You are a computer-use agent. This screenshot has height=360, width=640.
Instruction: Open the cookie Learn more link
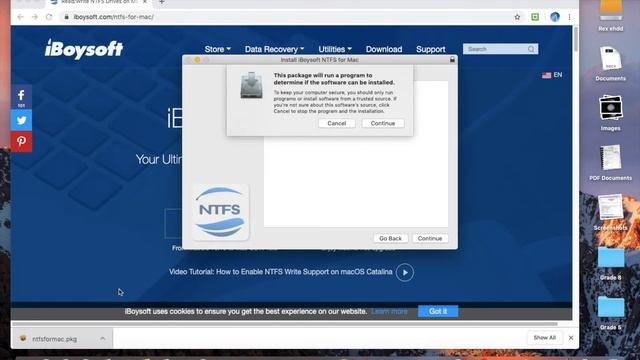pyautogui.click(x=389, y=311)
